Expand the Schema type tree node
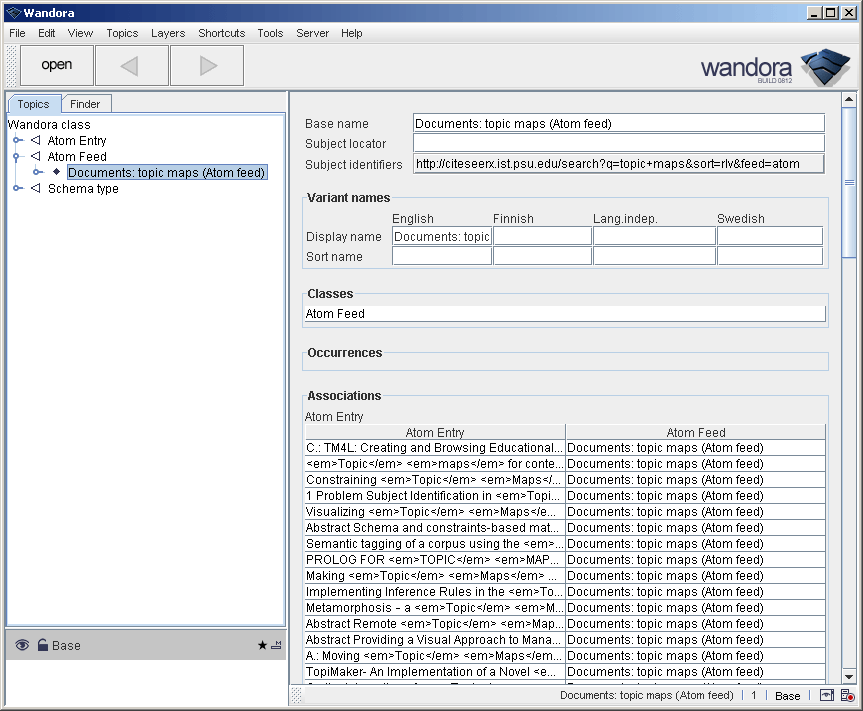This screenshot has height=711, width=863. (18, 189)
